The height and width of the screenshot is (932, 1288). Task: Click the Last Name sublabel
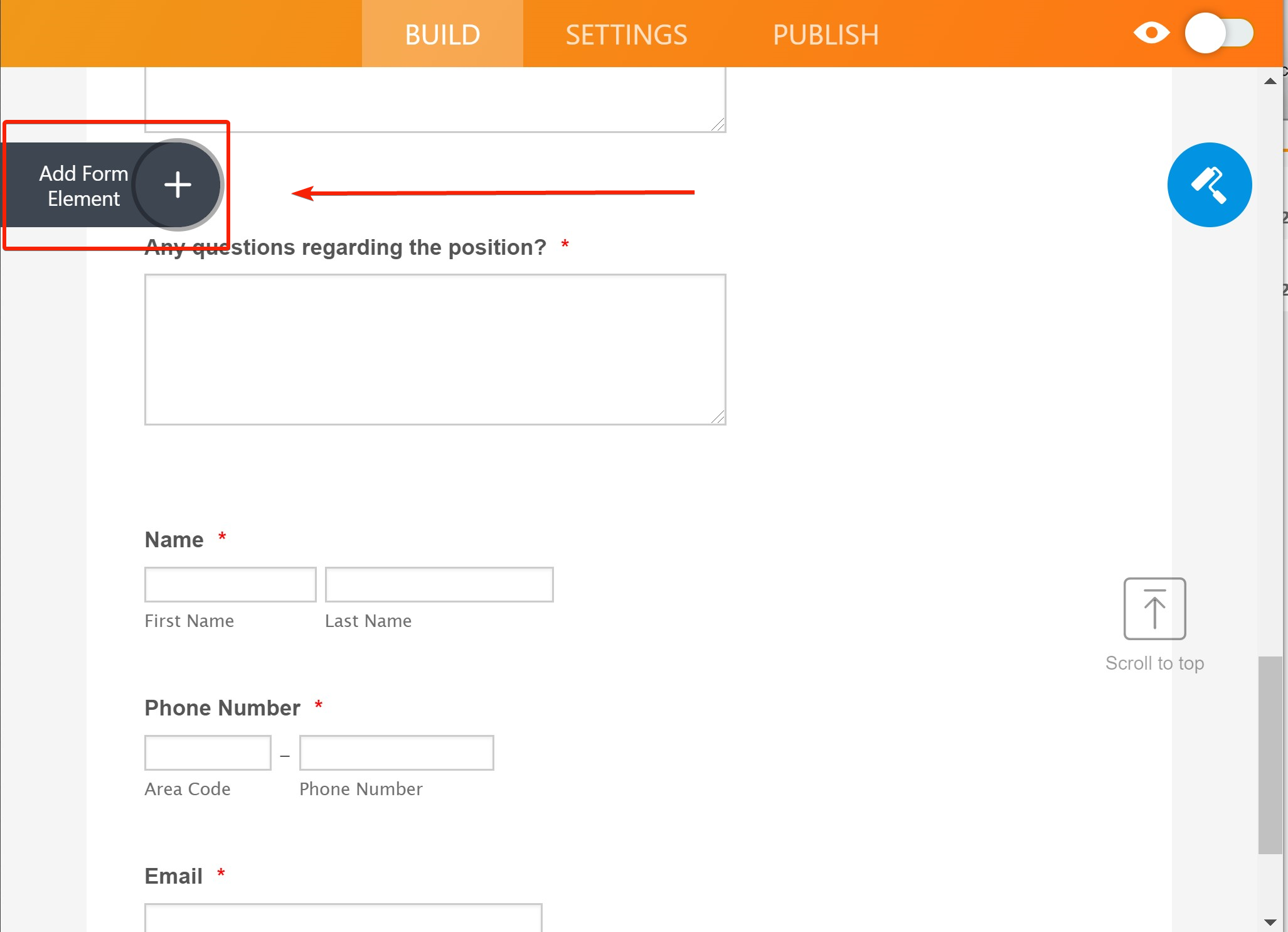click(368, 621)
